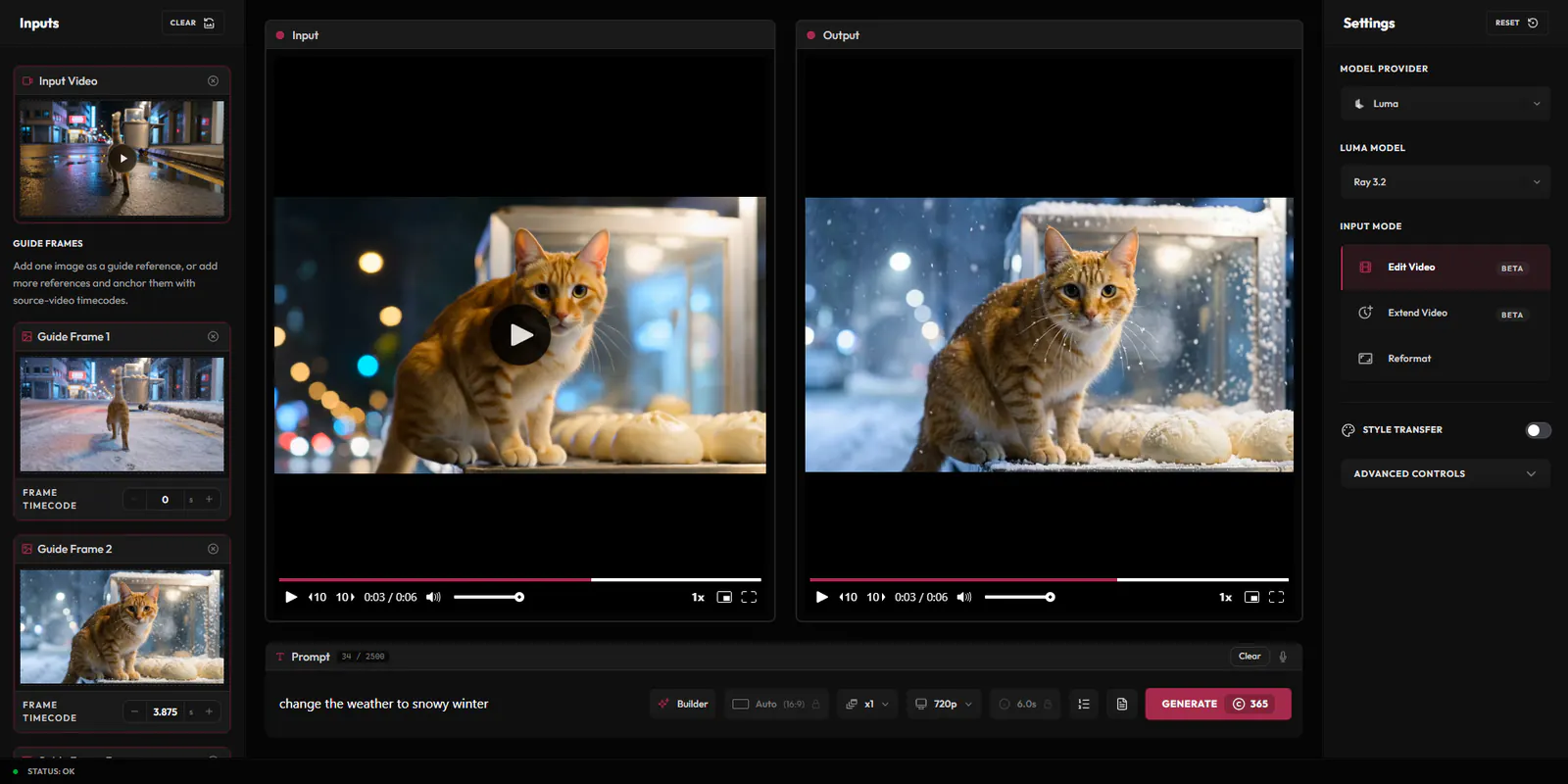This screenshot has width=1568, height=784.
Task: Select the Guide Frame 2 thumbnail image
Action: tap(122, 626)
